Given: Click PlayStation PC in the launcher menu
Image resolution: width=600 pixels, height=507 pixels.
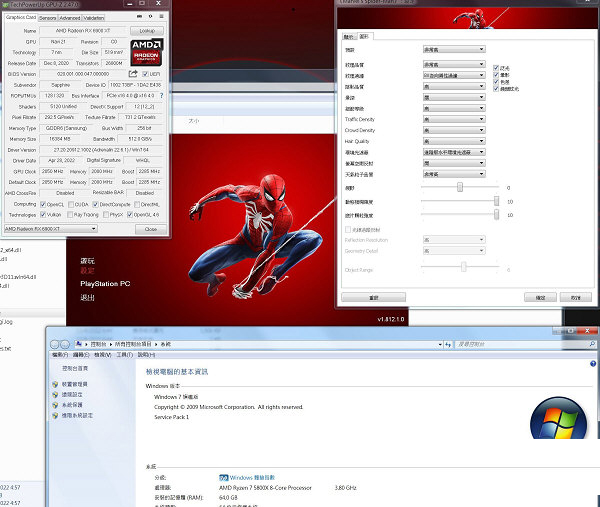Looking at the screenshot, I should coord(105,284).
